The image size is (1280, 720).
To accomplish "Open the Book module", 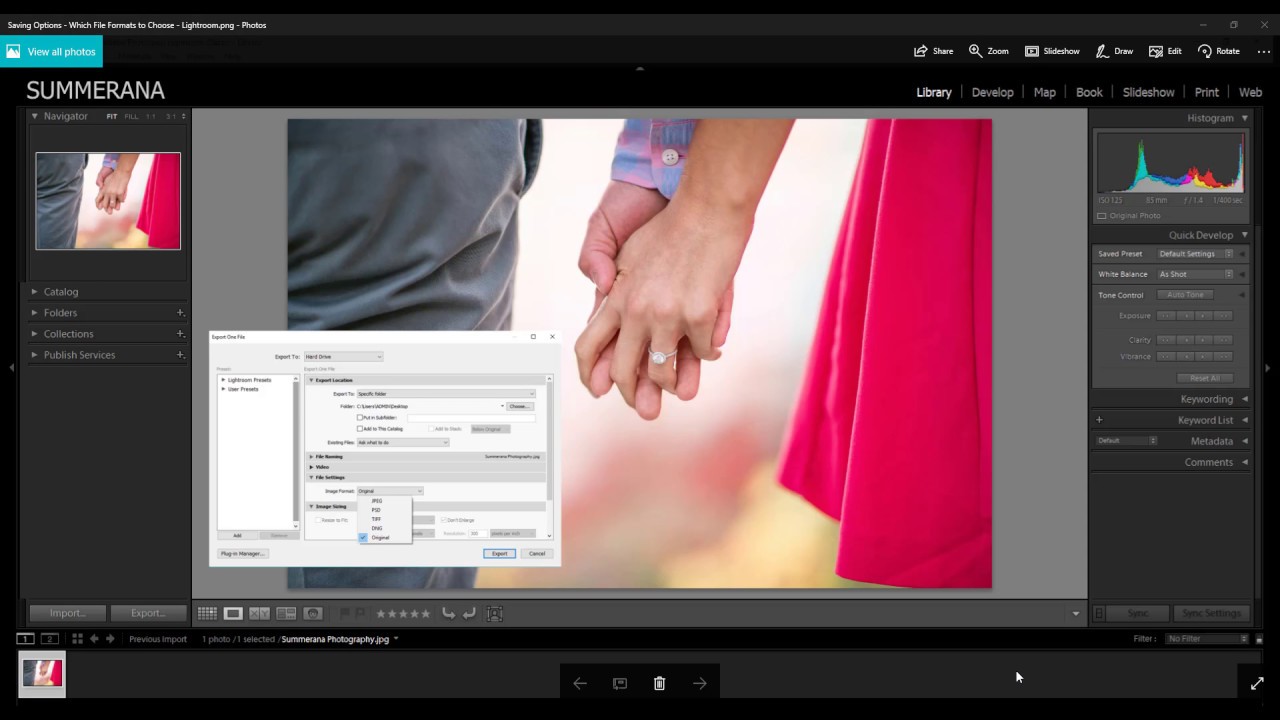I will tap(1089, 92).
